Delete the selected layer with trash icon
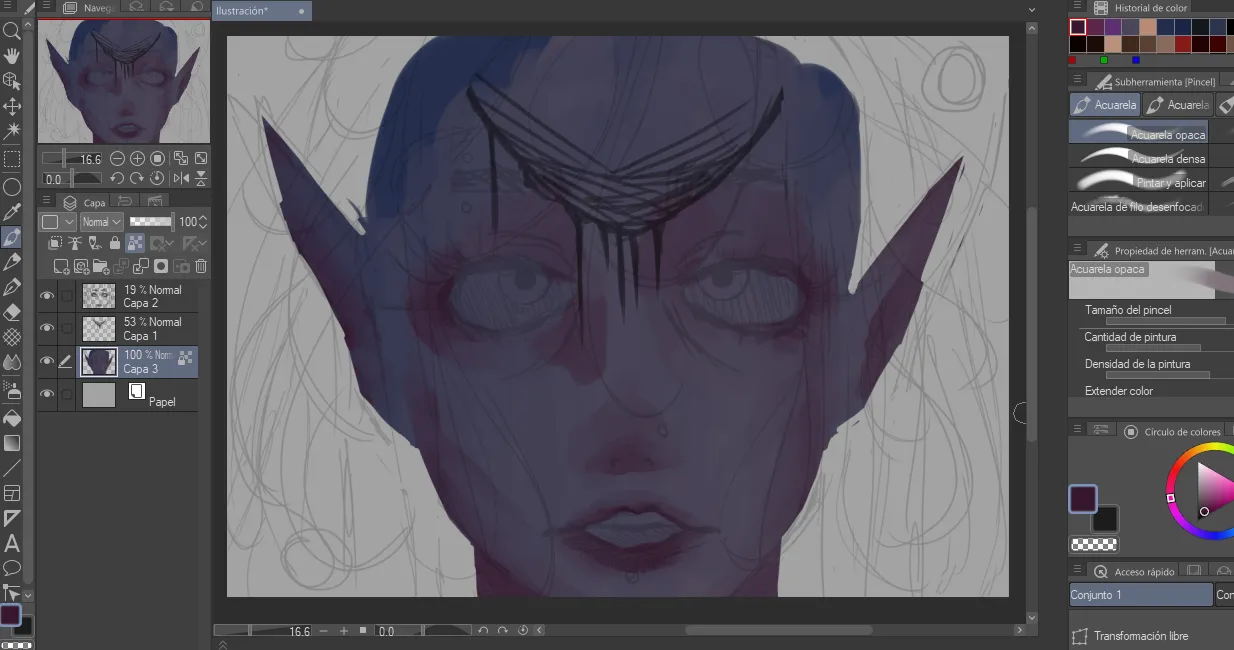This screenshot has height=650, width=1234. pos(201,266)
